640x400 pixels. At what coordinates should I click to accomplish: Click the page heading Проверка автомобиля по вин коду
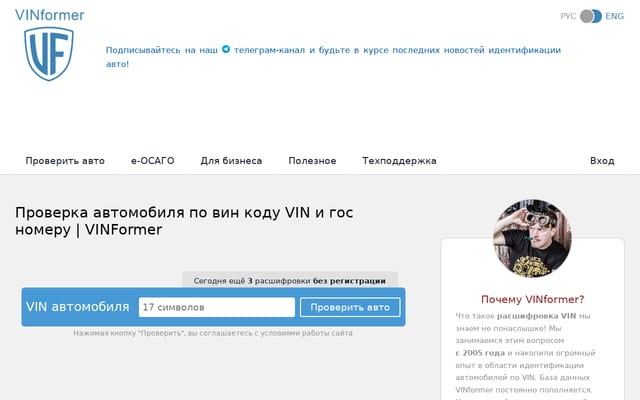click(x=184, y=221)
